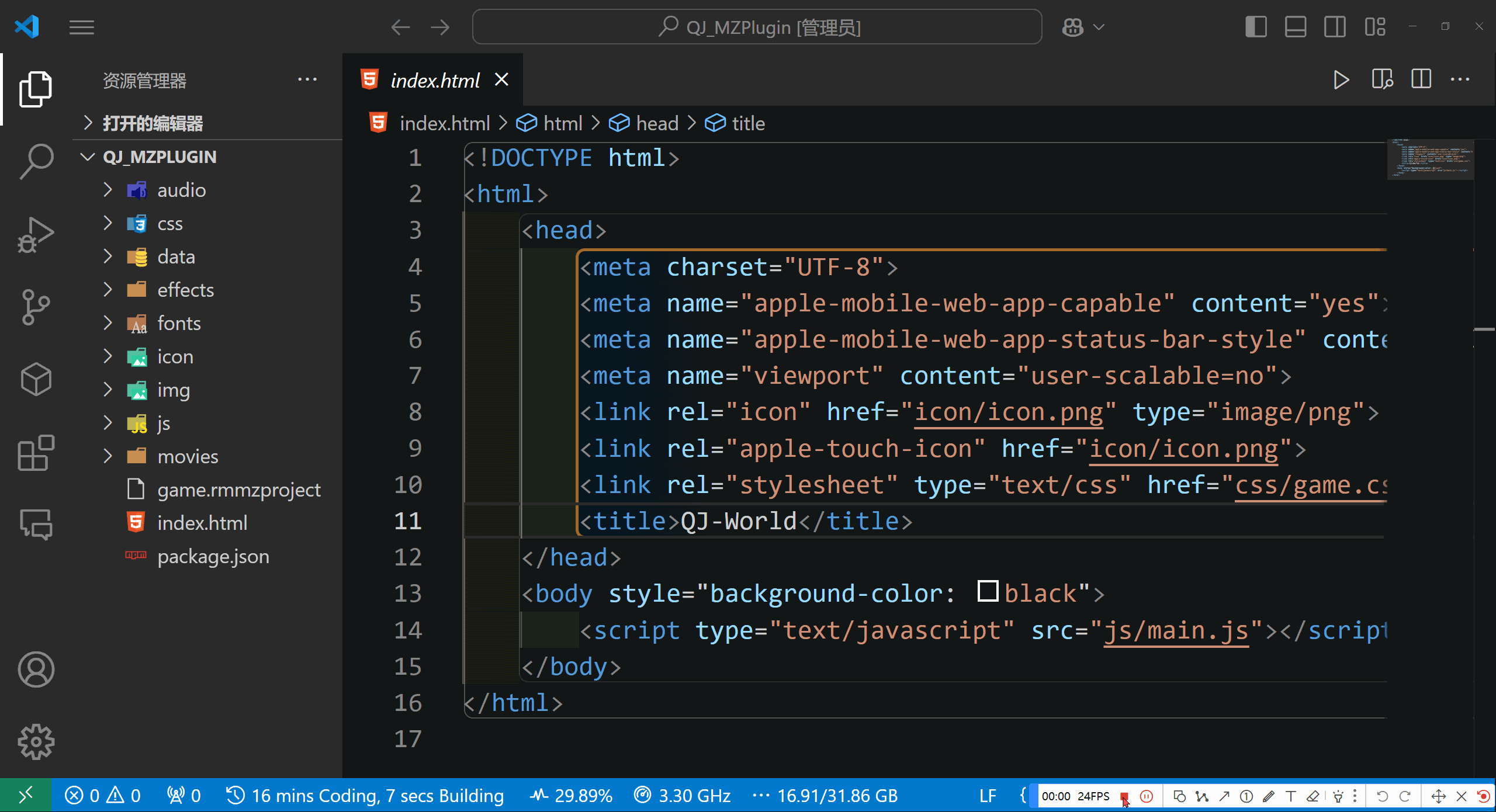
Task: Select the arrow annotation tool
Action: (x=1224, y=796)
